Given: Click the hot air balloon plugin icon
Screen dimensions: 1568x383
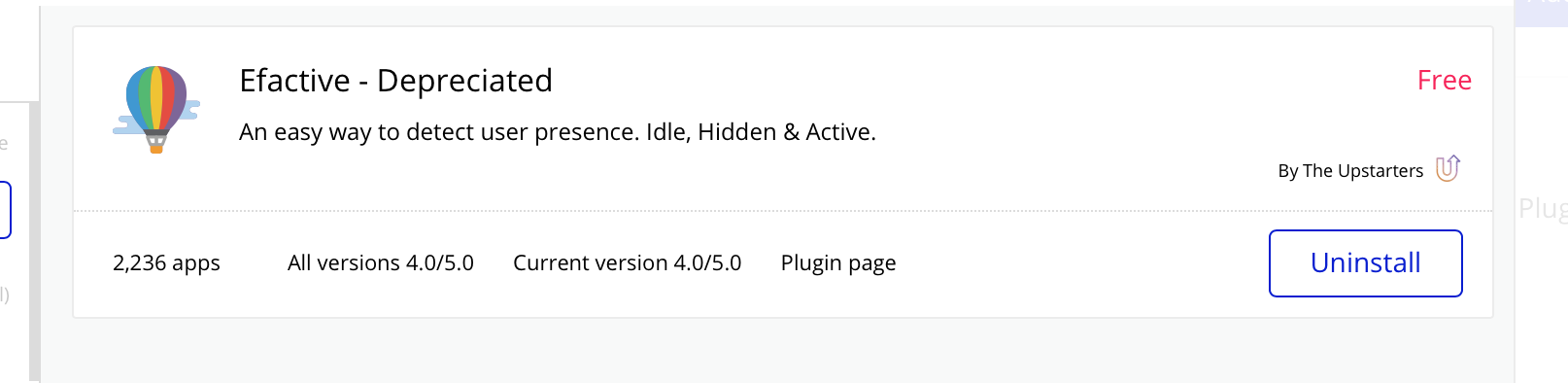Looking at the screenshot, I should (x=156, y=109).
